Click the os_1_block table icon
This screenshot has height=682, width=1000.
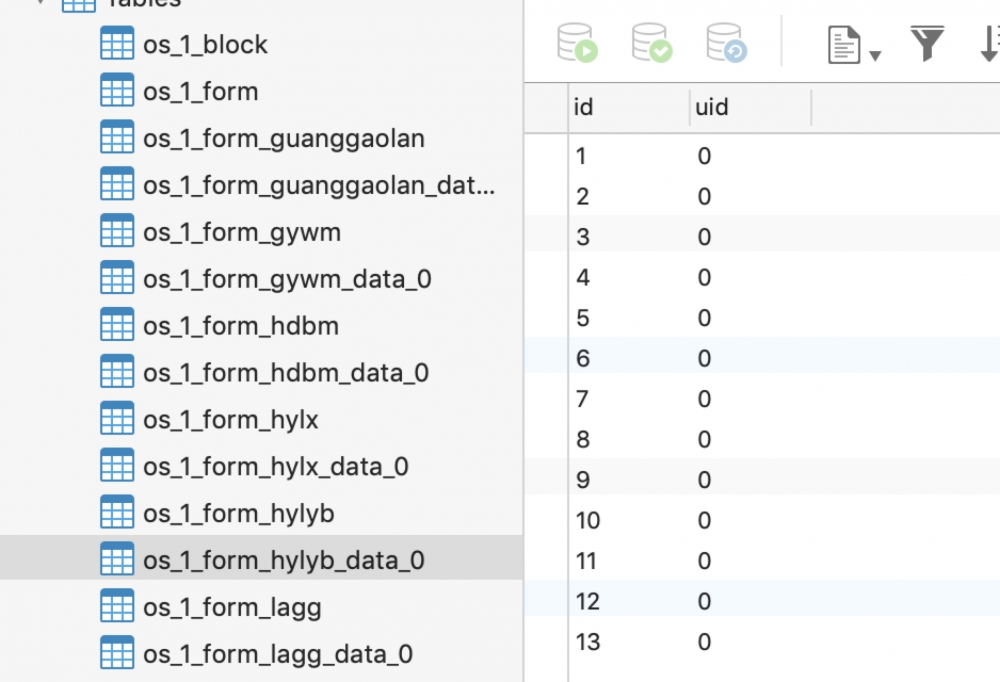tap(117, 43)
